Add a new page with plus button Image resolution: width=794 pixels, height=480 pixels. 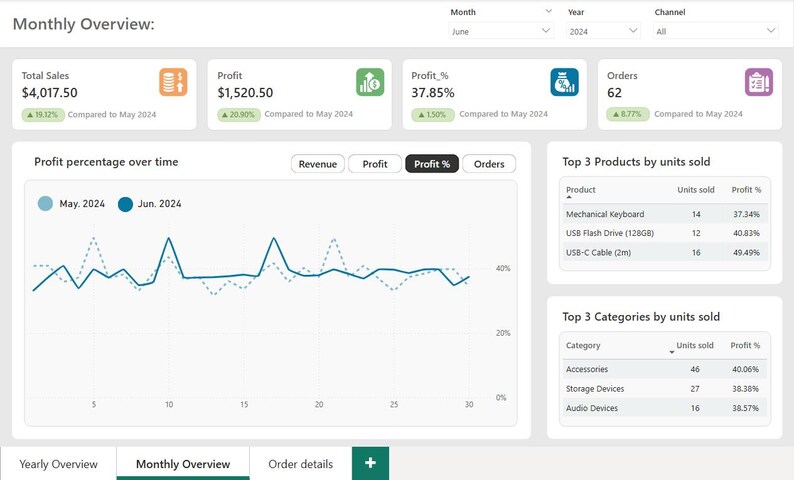click(370, 463)
